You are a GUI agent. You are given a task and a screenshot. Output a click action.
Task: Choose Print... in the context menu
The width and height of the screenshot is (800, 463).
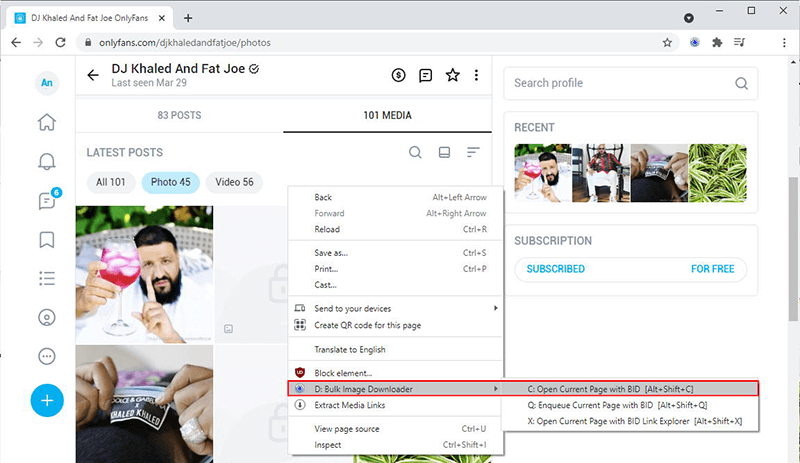click(x=396, y=269)
